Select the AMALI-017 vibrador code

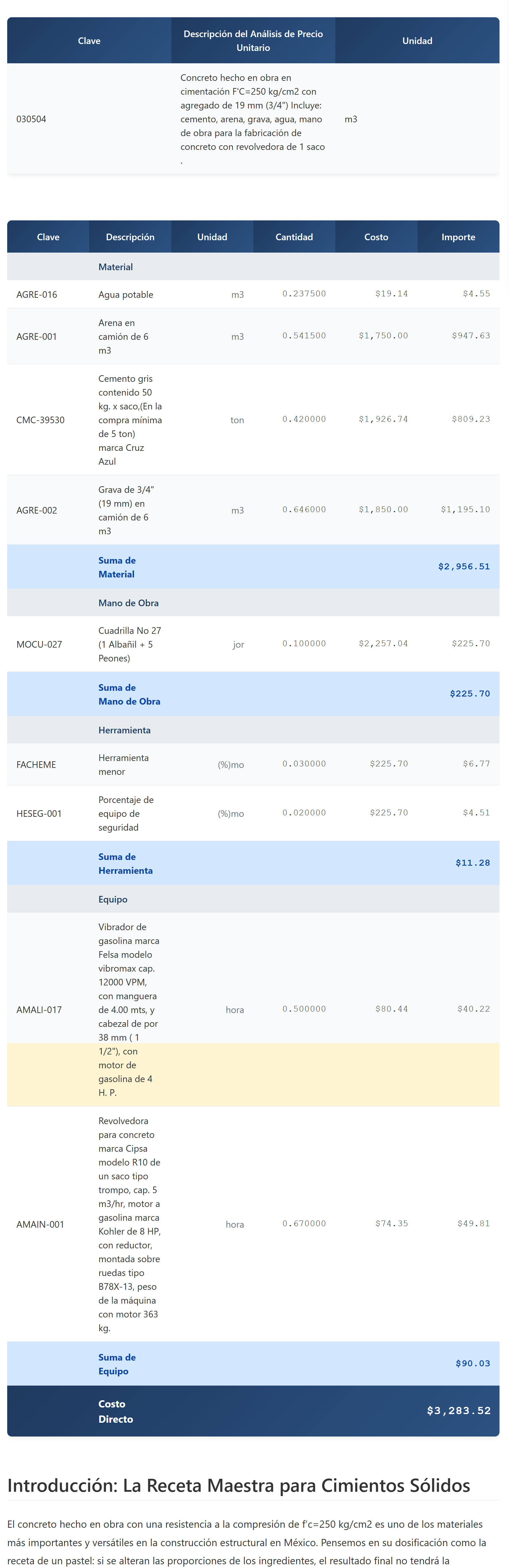(39, 1010)
